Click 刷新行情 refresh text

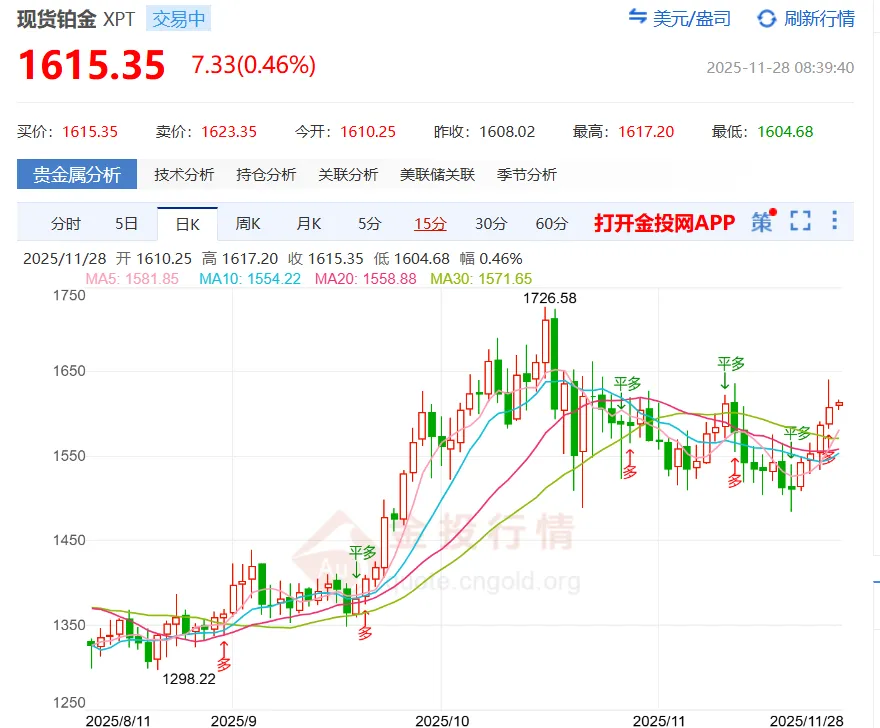pos(819,19)
